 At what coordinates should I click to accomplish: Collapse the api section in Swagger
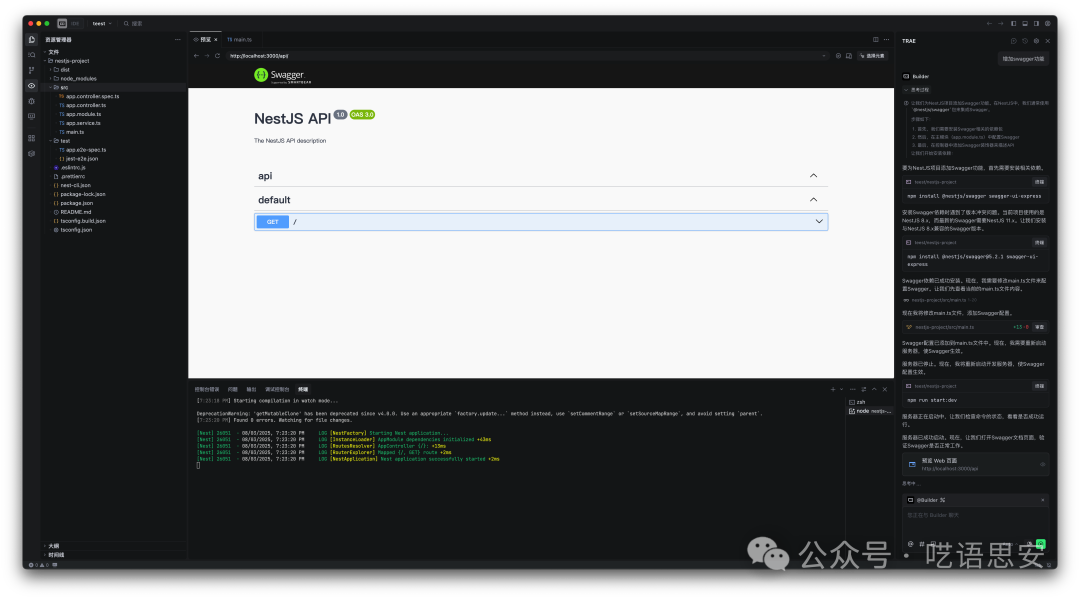(813, 176)
